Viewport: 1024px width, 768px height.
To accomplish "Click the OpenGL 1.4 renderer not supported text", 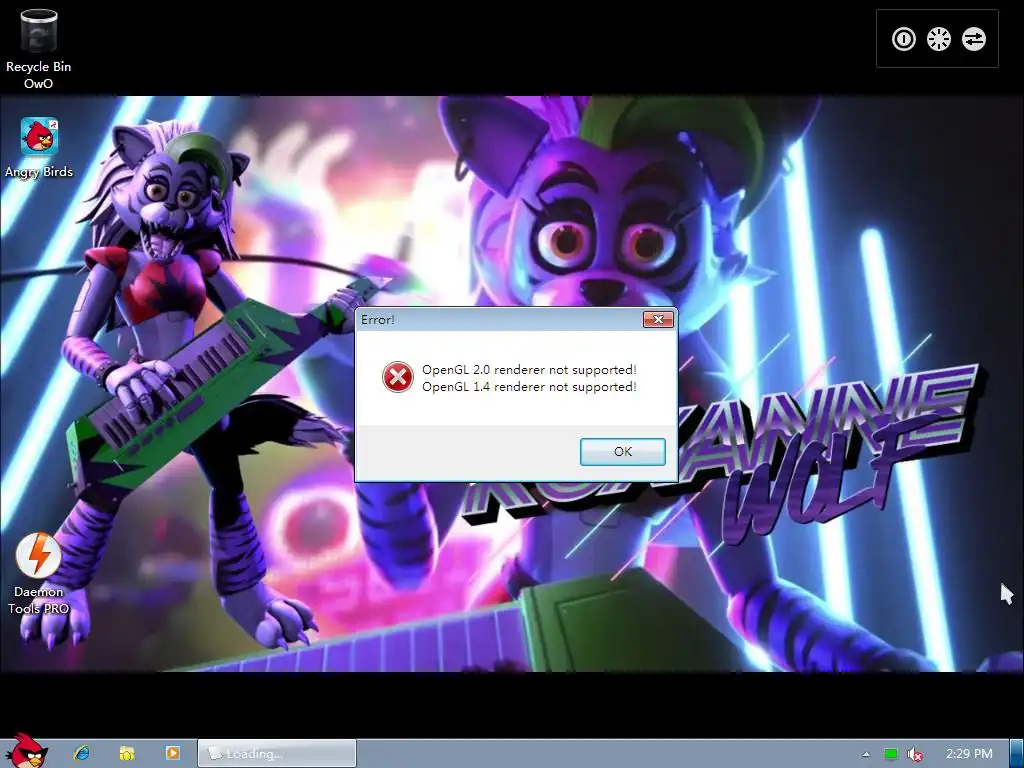I will (529, 387).
